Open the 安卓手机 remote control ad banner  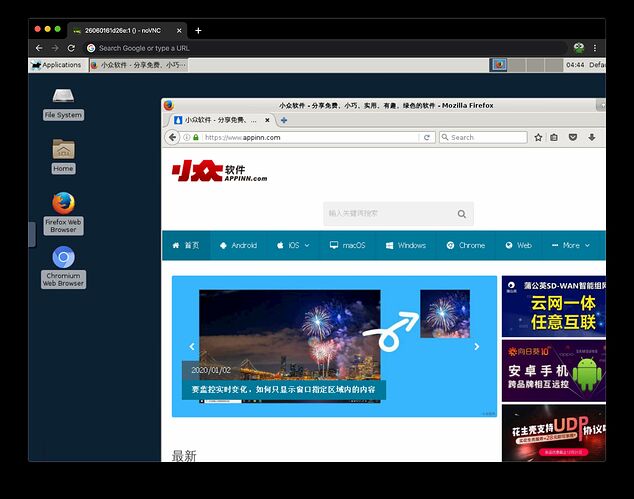pos(554,371)
